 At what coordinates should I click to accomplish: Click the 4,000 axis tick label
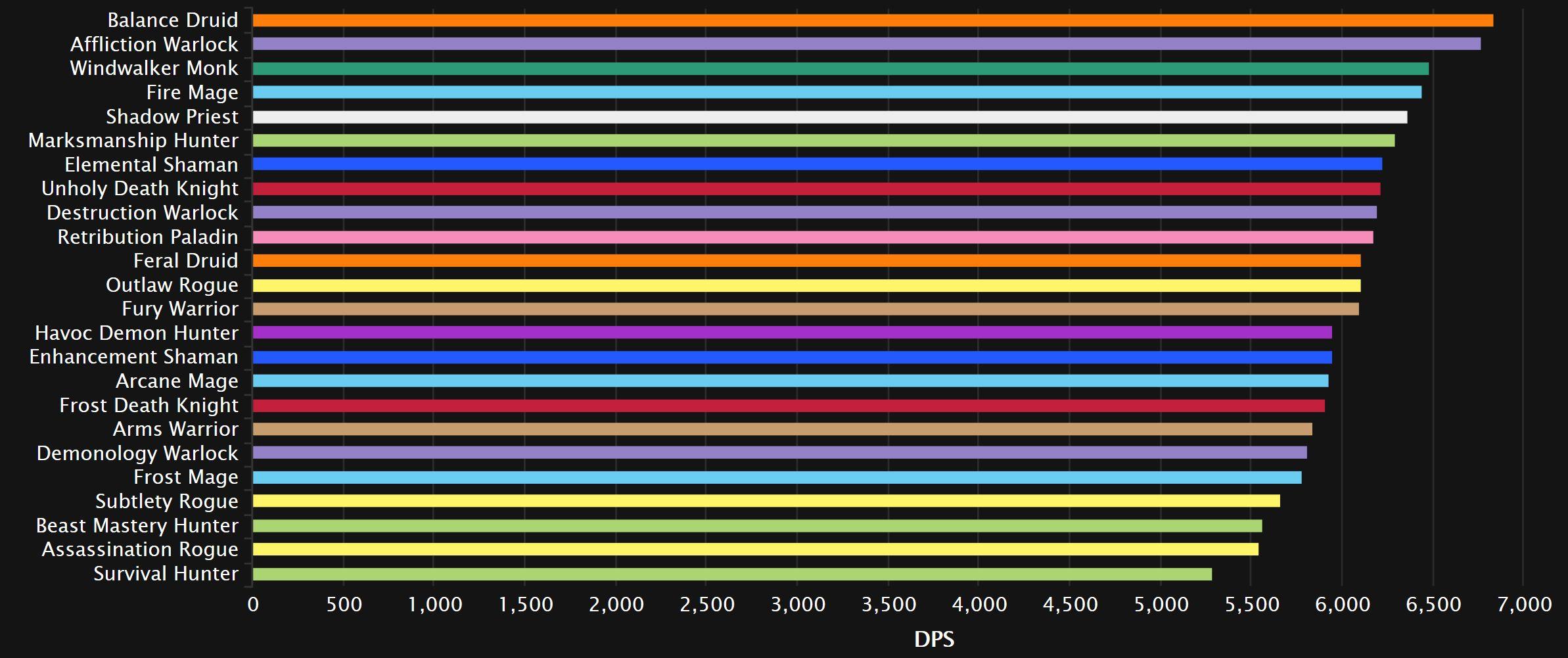tap(979, 605)
